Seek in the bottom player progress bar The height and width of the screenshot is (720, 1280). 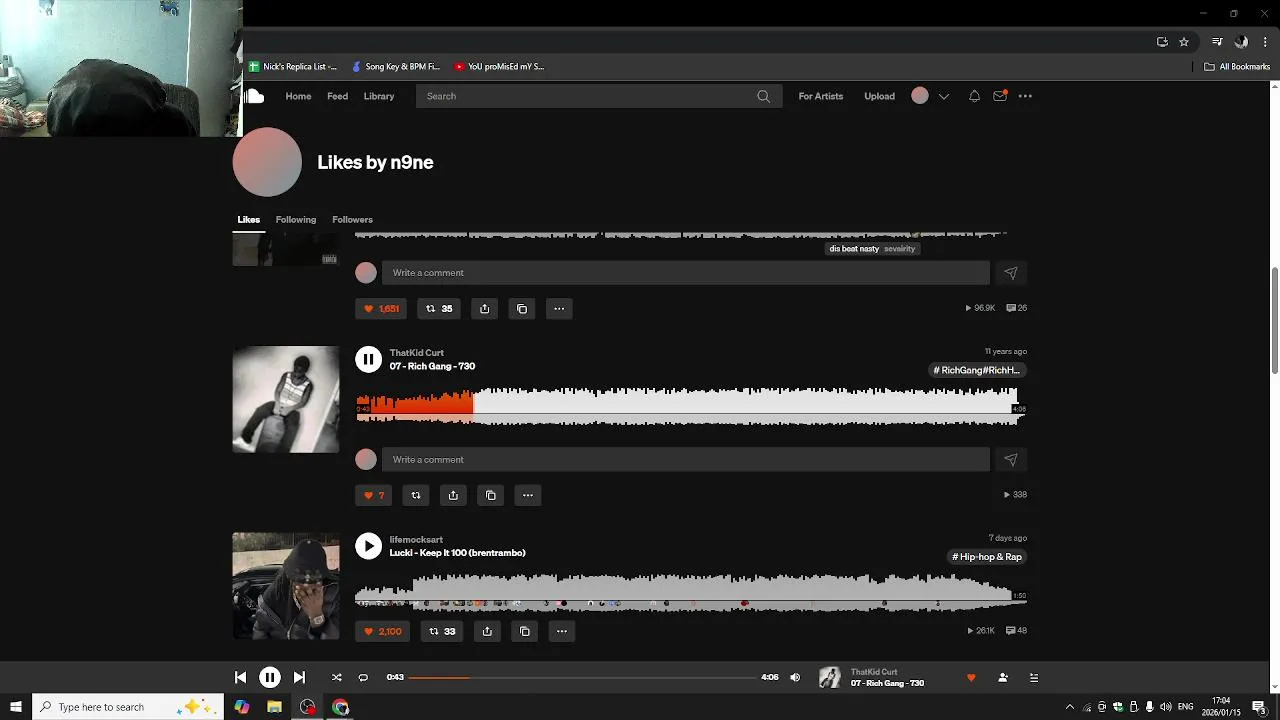pos(583,677)
